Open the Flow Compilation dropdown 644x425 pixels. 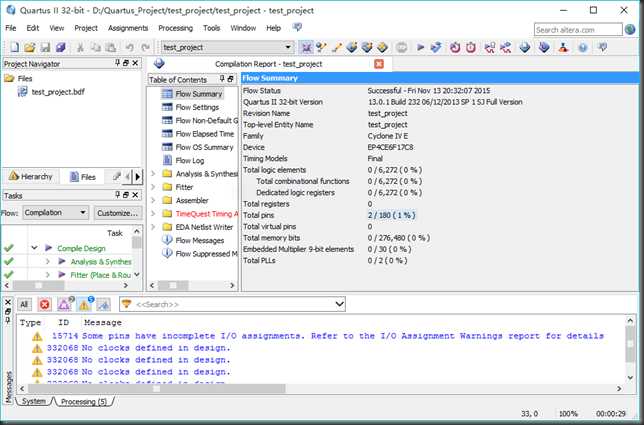click(x=83, y=212)
